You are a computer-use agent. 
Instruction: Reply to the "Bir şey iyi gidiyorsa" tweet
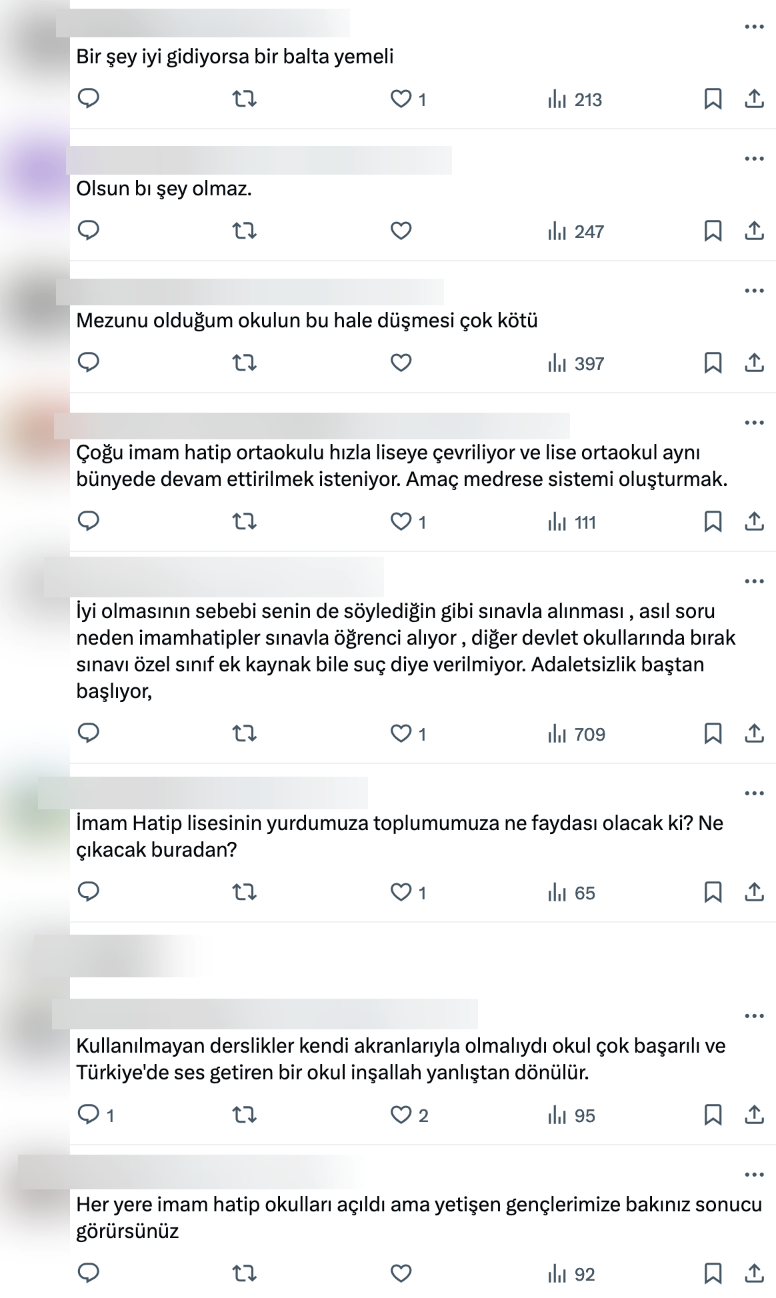pyautogui.click(x=88, y=99)
